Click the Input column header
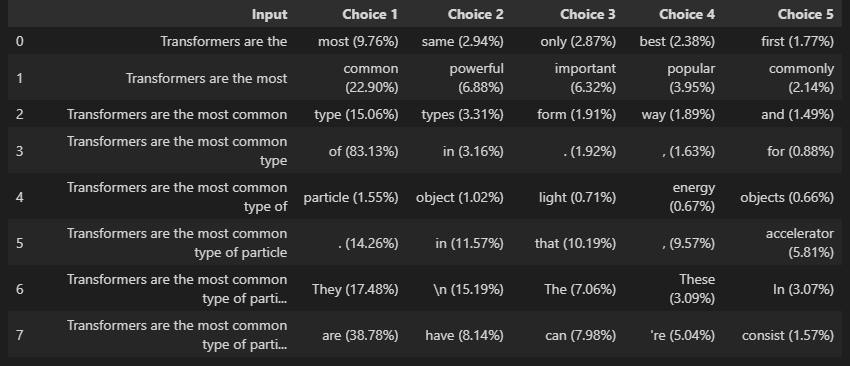This screenshot has height=366, width=850. 269,15
